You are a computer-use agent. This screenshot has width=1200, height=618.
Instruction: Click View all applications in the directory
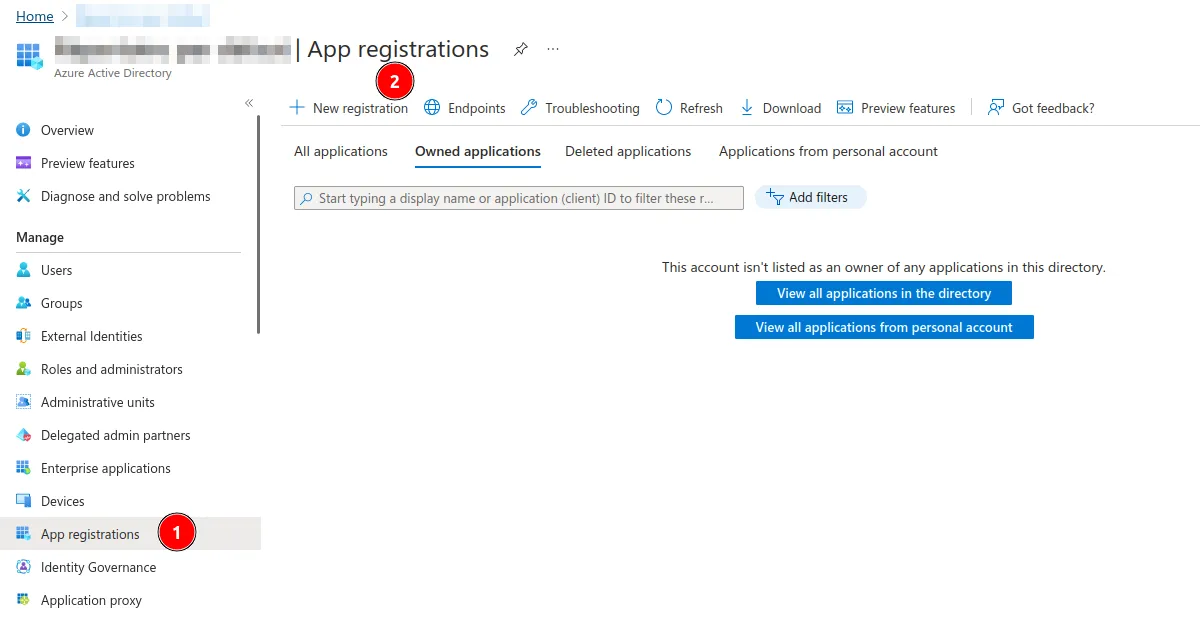point(883,293)
